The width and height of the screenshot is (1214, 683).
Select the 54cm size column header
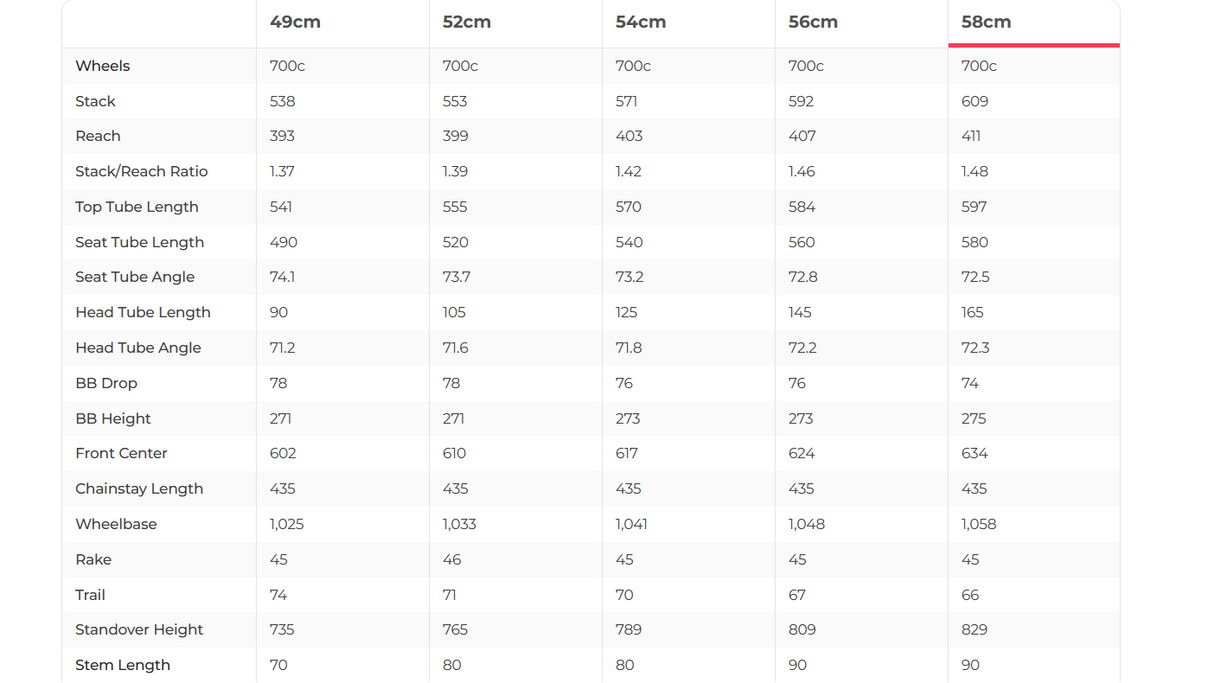tap(641, 22)
